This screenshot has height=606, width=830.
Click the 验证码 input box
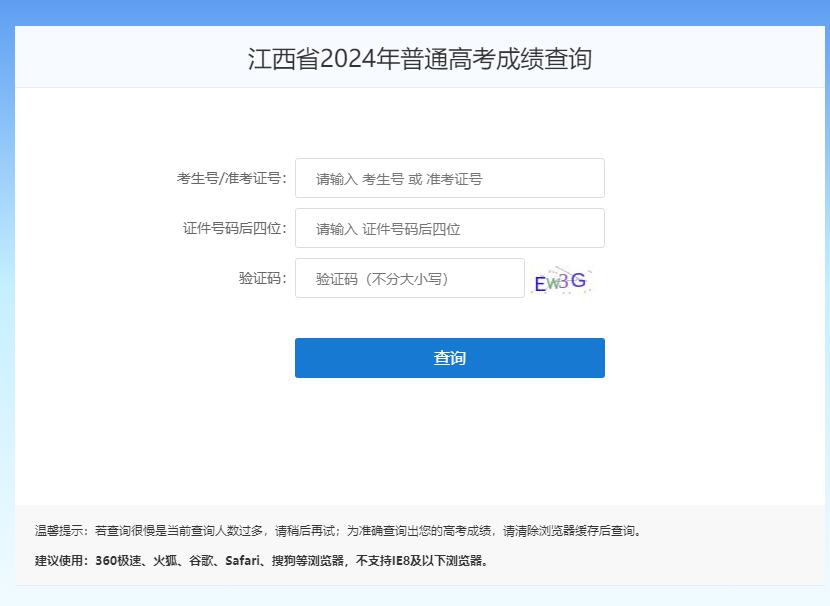(x=409, y=278)
